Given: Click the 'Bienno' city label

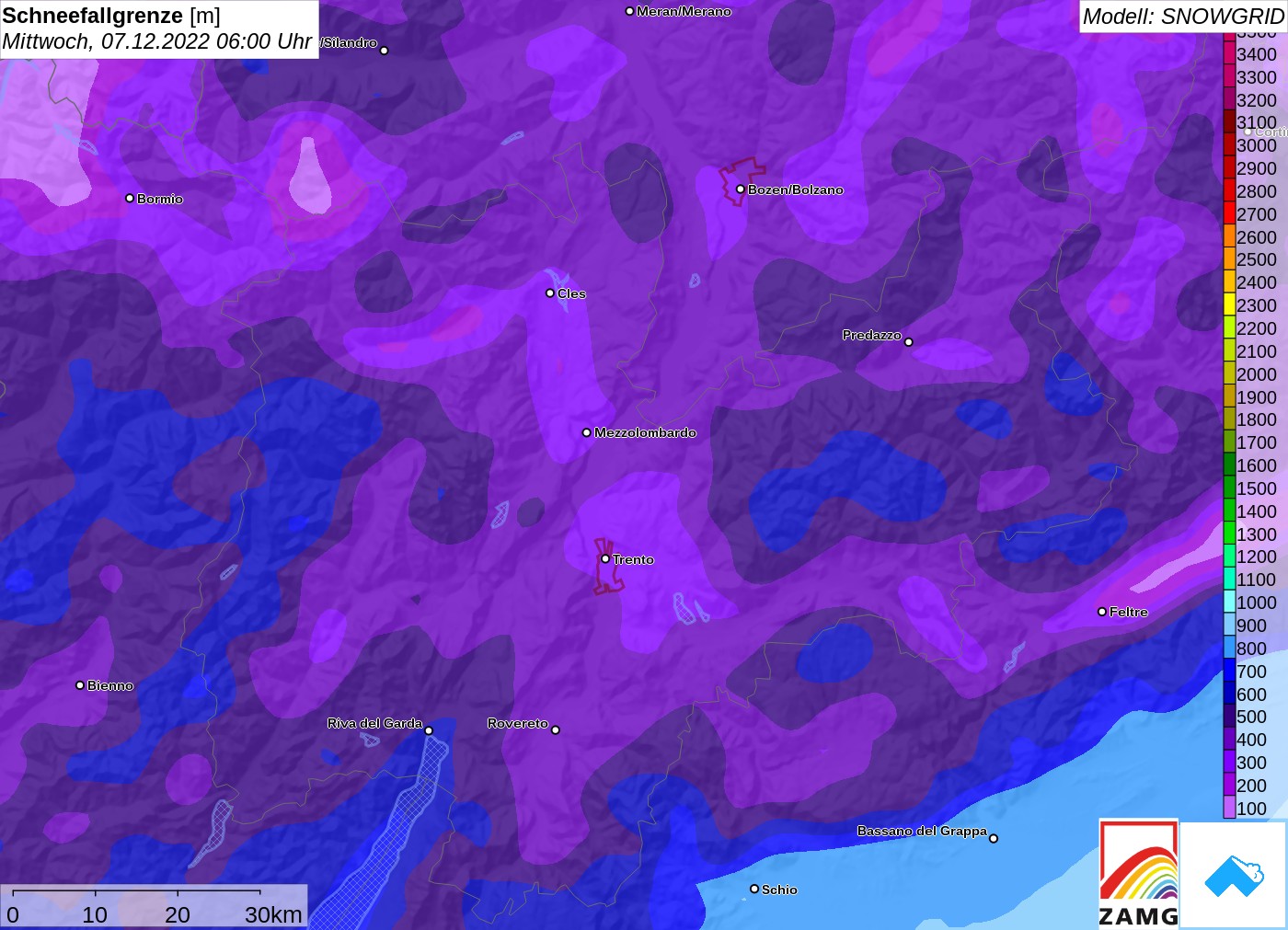Looking at the screenshot, I should point(110,685).
